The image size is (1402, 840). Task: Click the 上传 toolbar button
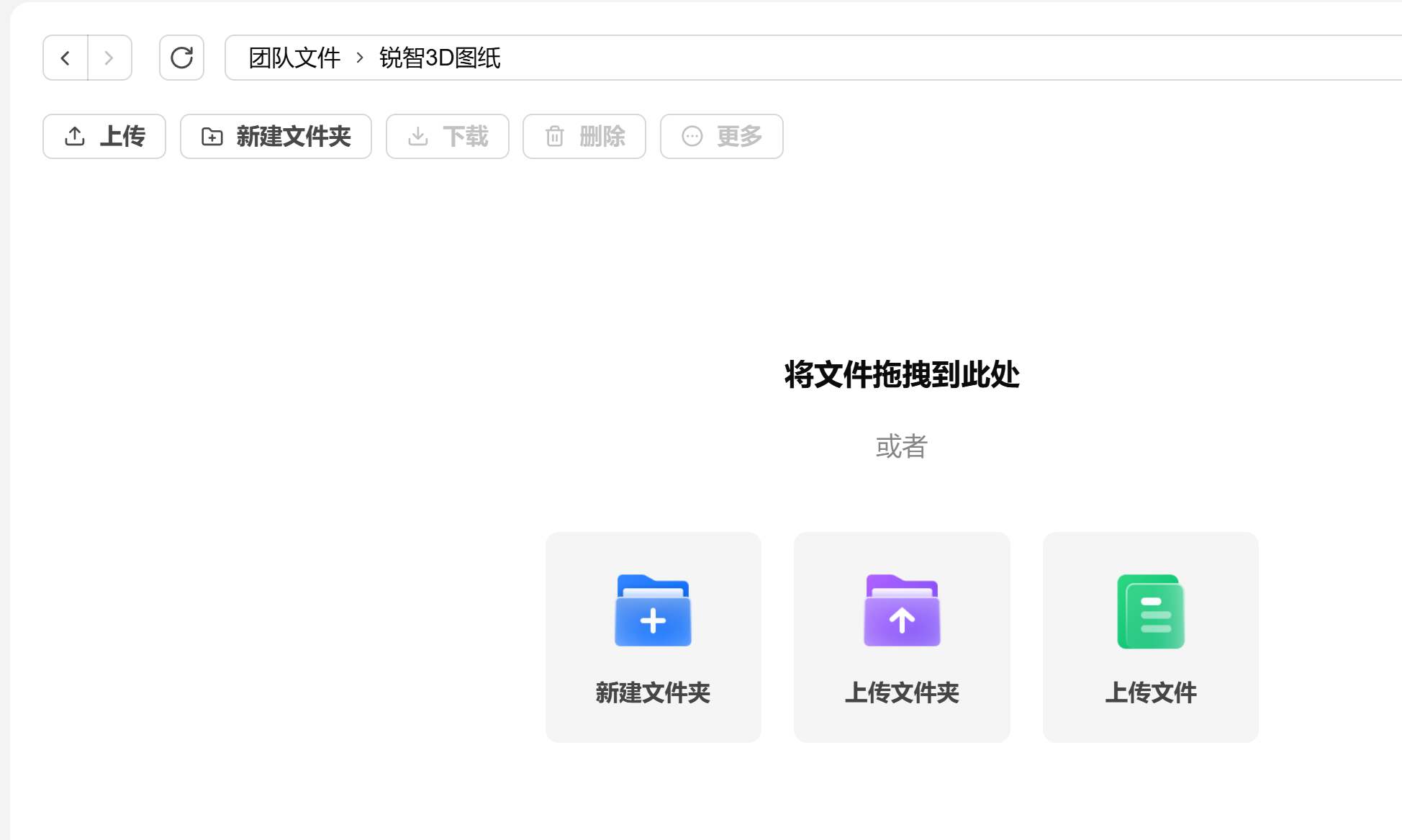click(x=104, y=136)
